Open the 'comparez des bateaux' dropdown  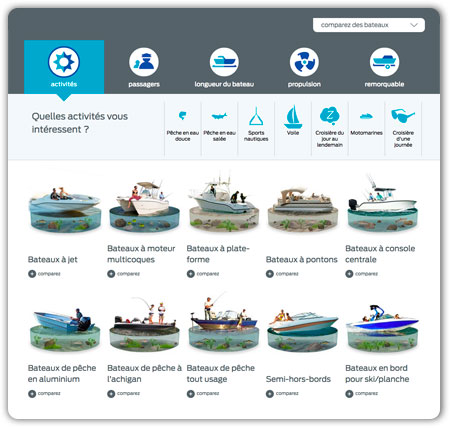(369, 25)
